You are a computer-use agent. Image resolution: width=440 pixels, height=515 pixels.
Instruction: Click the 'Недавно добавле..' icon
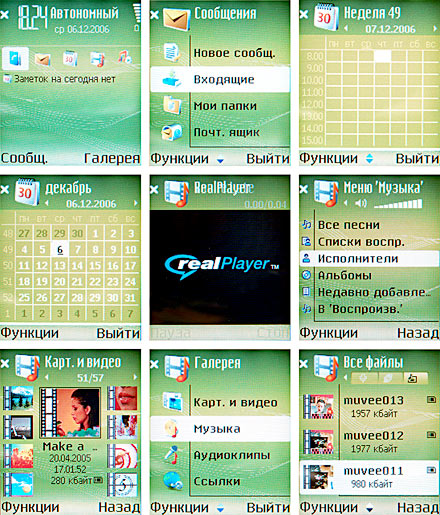(x=307, y=292)
